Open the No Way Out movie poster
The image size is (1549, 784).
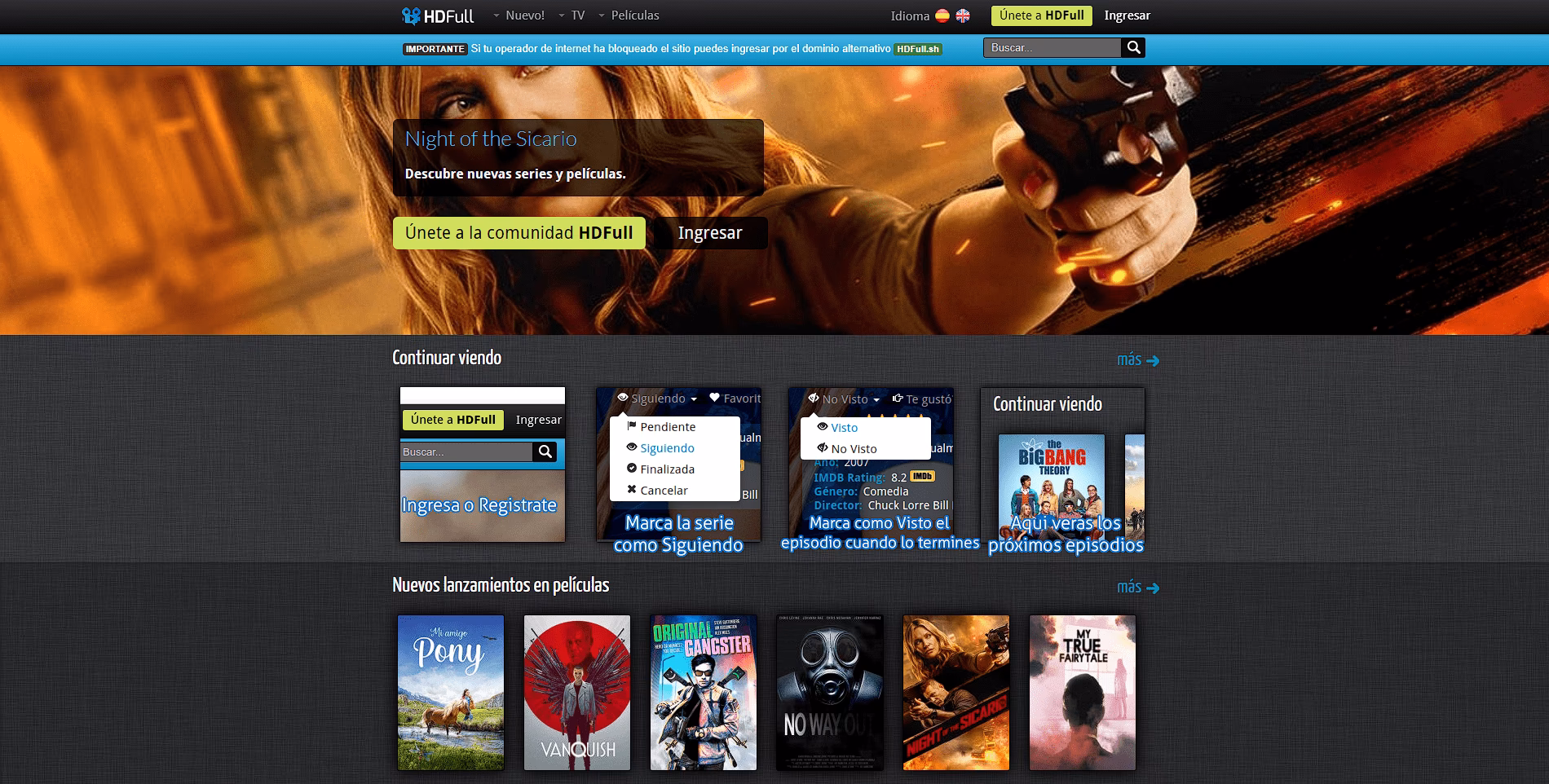click(830, 693)
